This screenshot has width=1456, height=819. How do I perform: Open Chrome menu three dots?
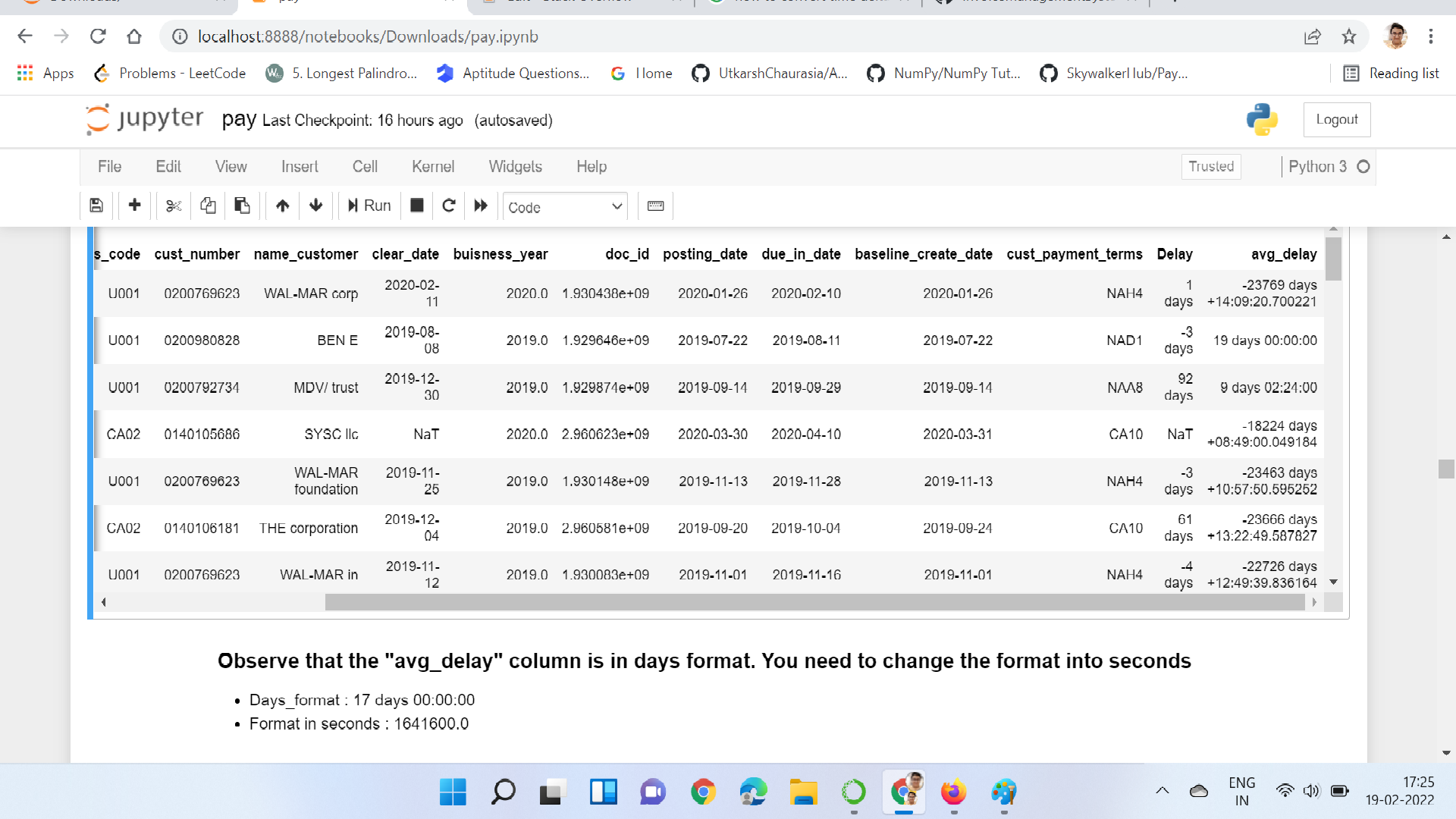point(1431,36)
